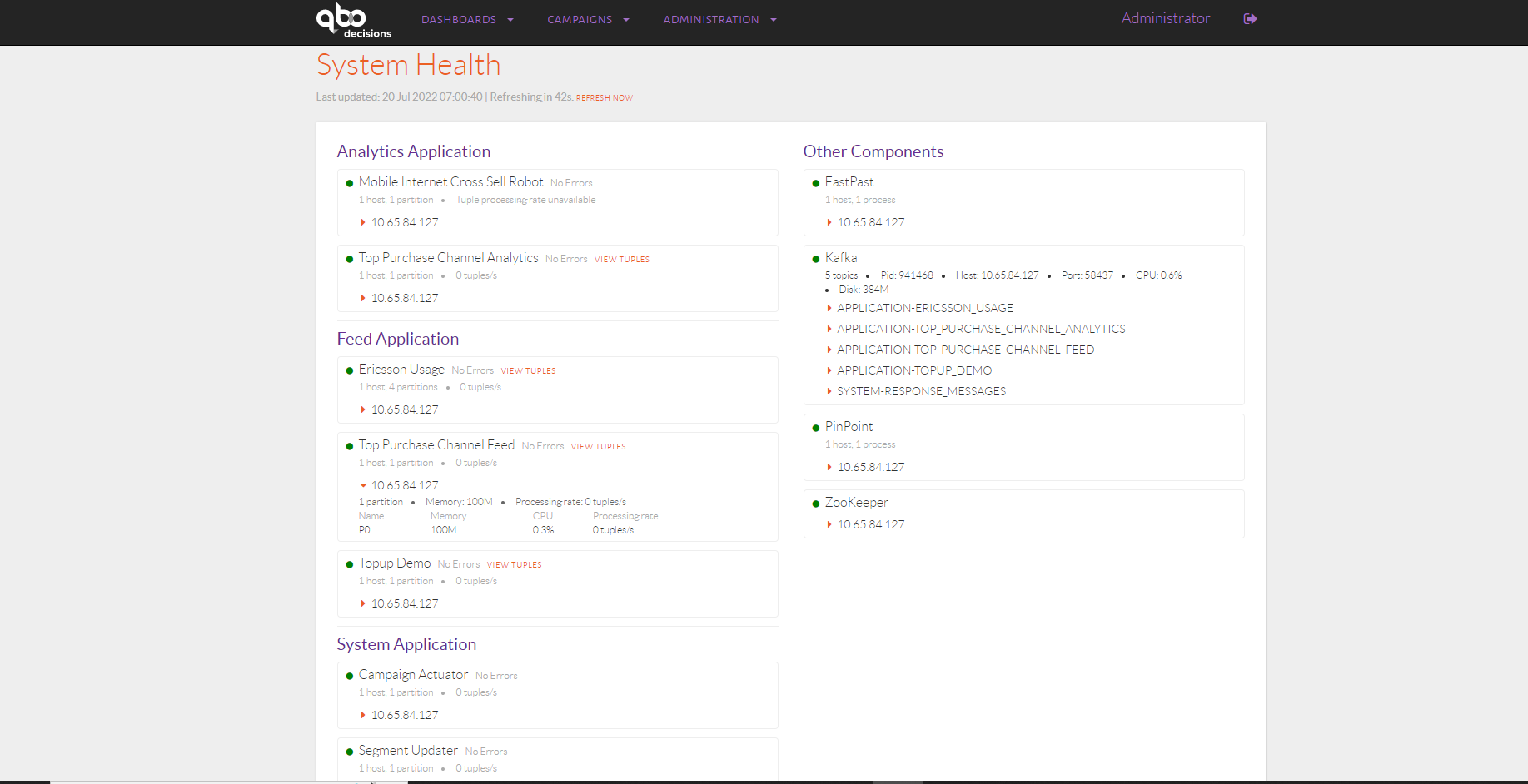Click Topup Demo title
Screen dimensions: 1528x784
tap(395, 563)
